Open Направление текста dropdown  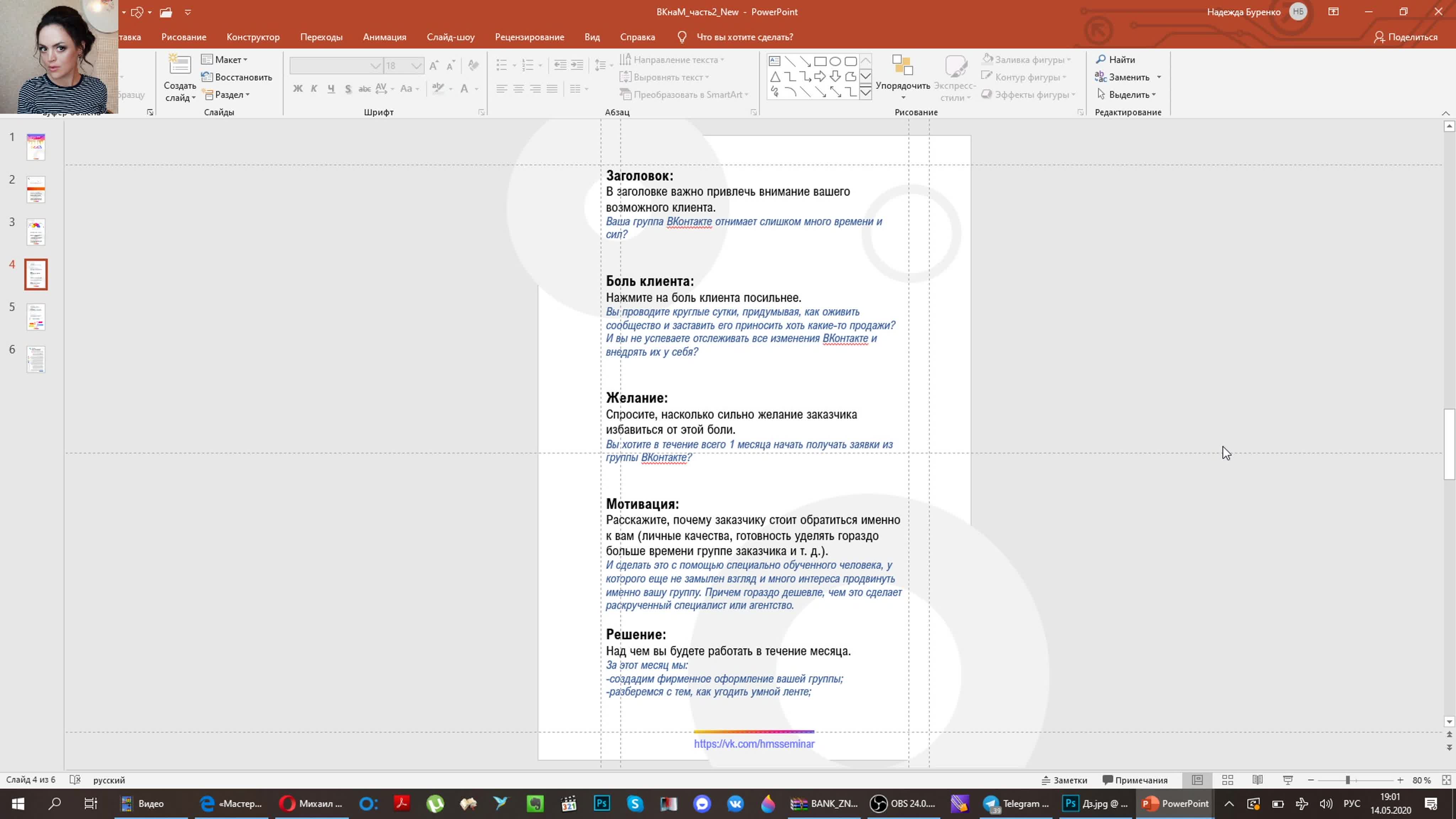tap(671, 59)
